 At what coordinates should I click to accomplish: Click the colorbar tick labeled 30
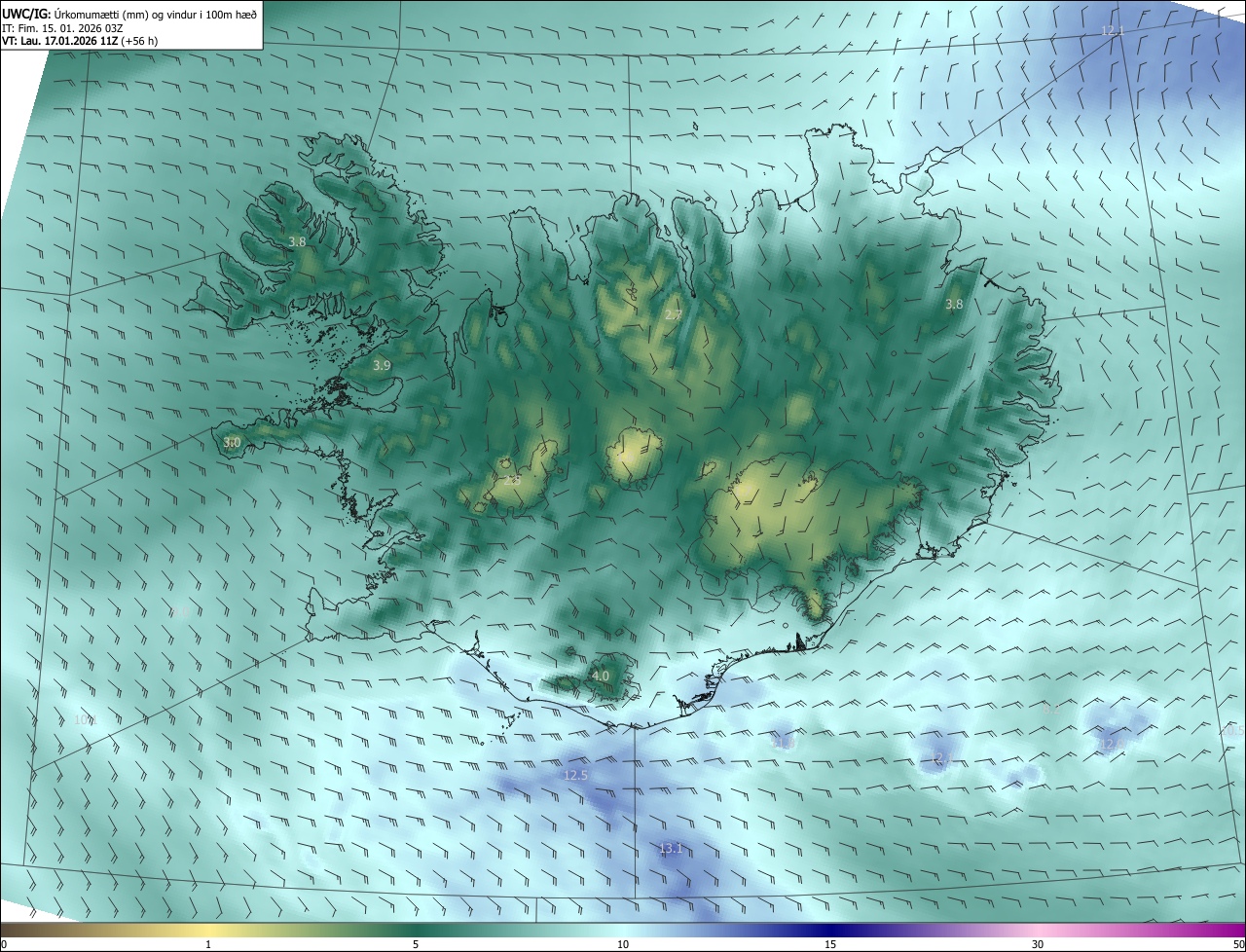(1038, 944)
